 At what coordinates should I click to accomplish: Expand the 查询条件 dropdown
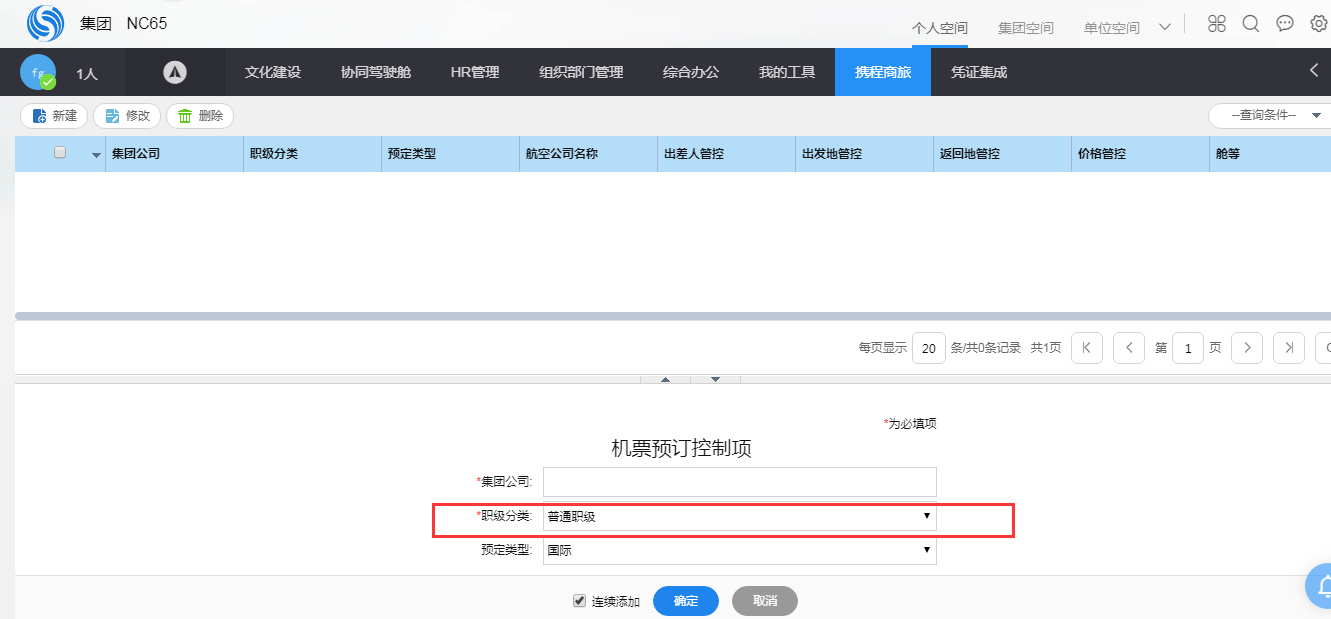(x=1269, y=116)
